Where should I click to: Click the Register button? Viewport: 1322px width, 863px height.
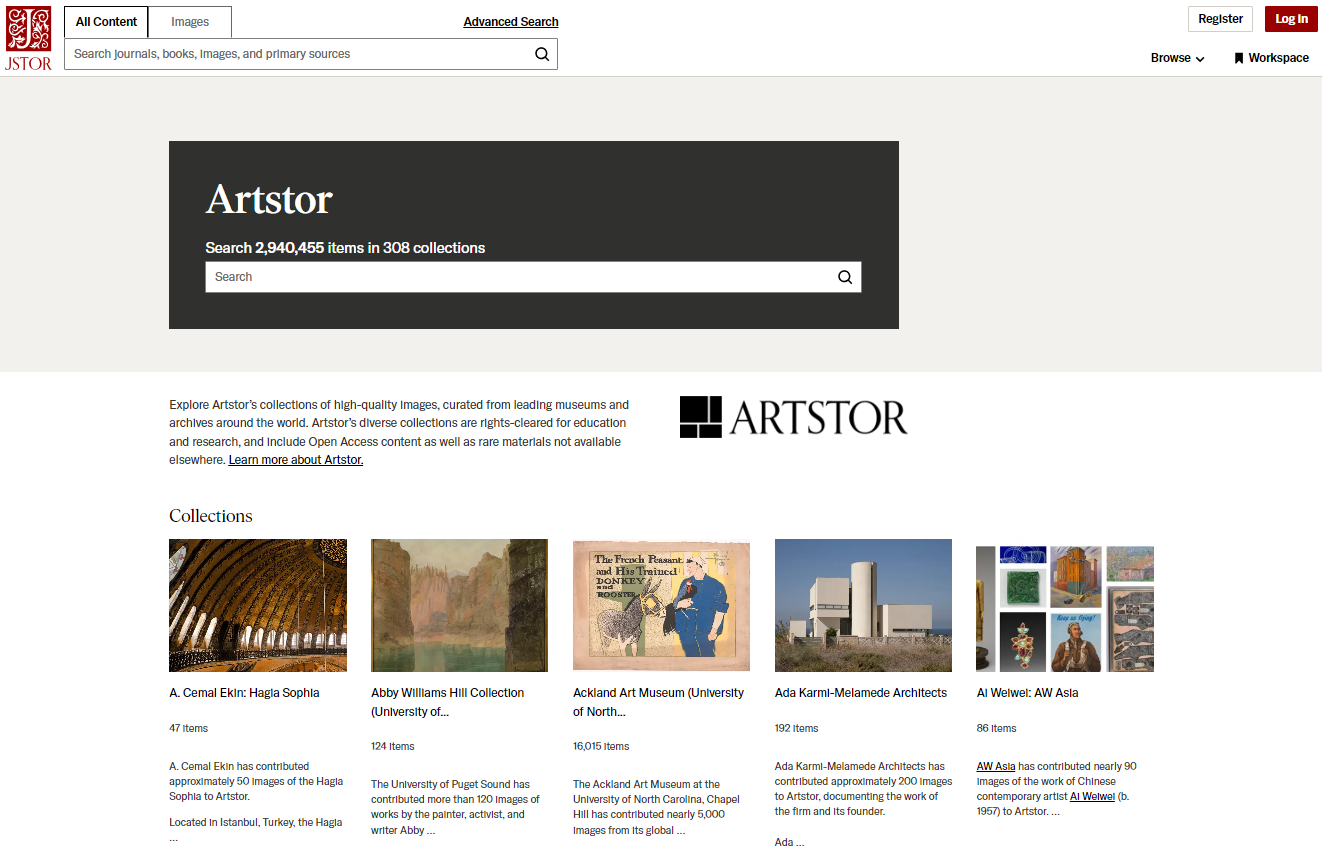1220,19
